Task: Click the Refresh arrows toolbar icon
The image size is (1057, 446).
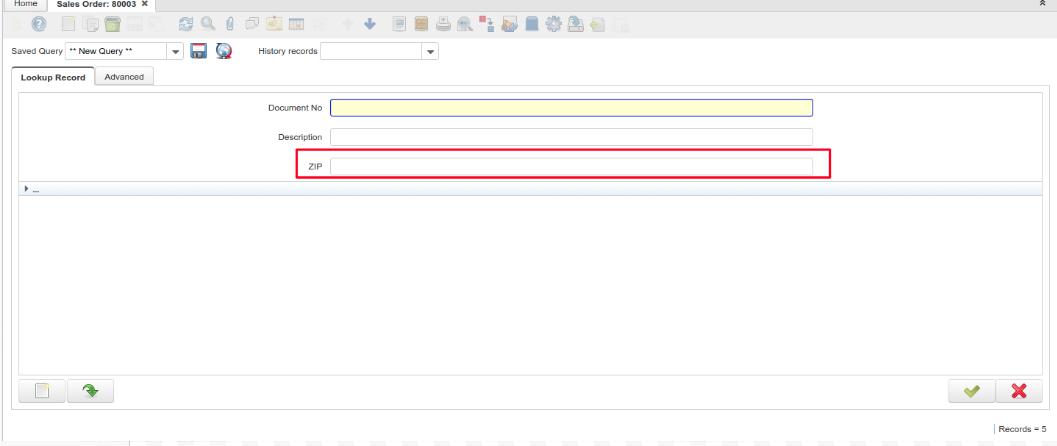Action: (x=185, y=25)
